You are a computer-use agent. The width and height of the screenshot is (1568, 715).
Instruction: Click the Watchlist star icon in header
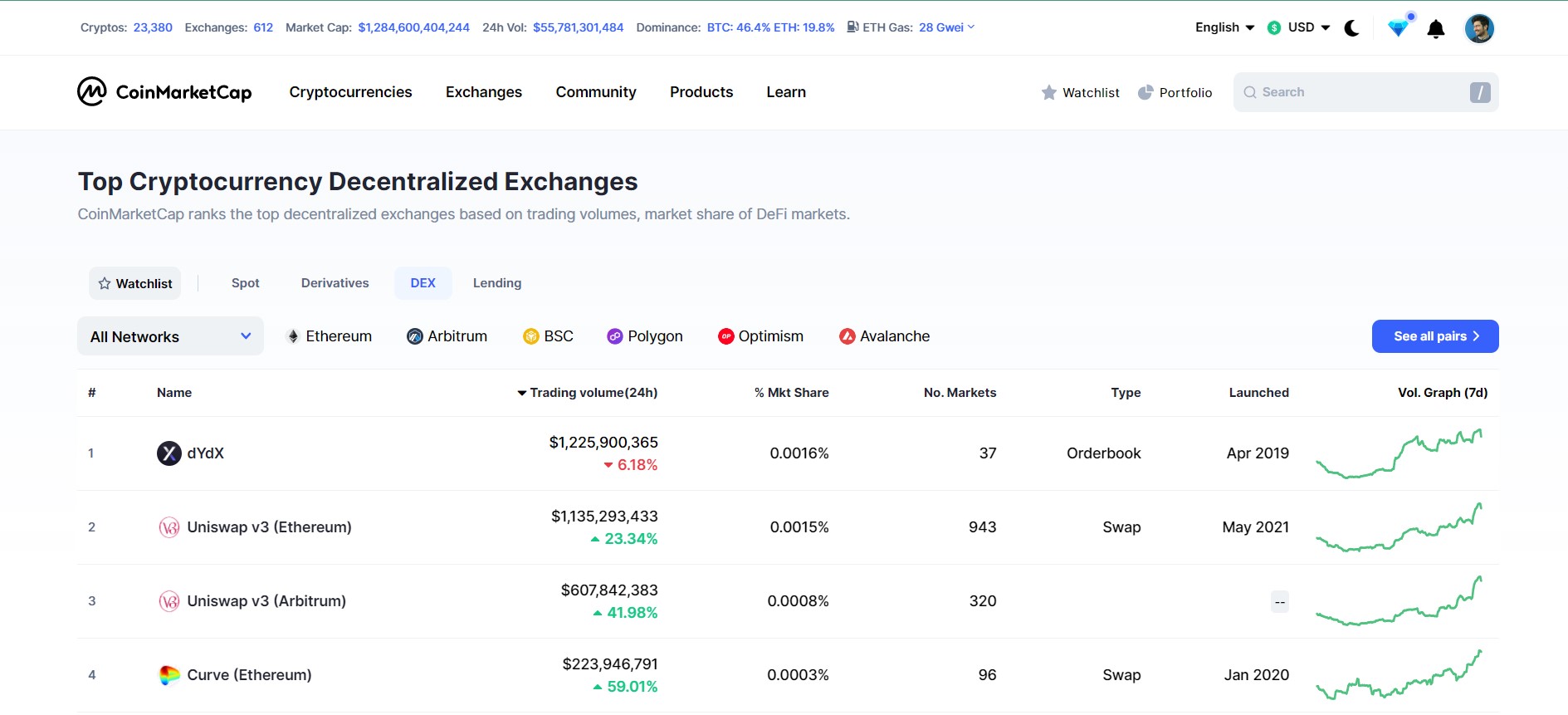(1049, 92)
